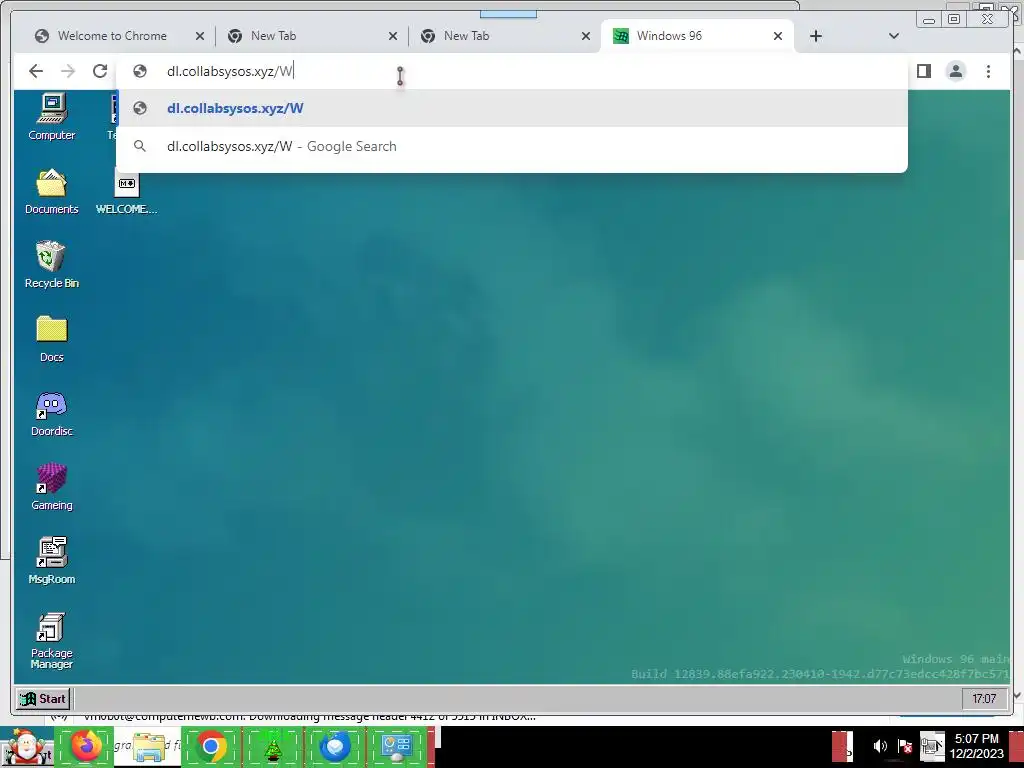Close the second New Tab tab
This screenshot has width=1024, height=768.
tap(586, 36)
